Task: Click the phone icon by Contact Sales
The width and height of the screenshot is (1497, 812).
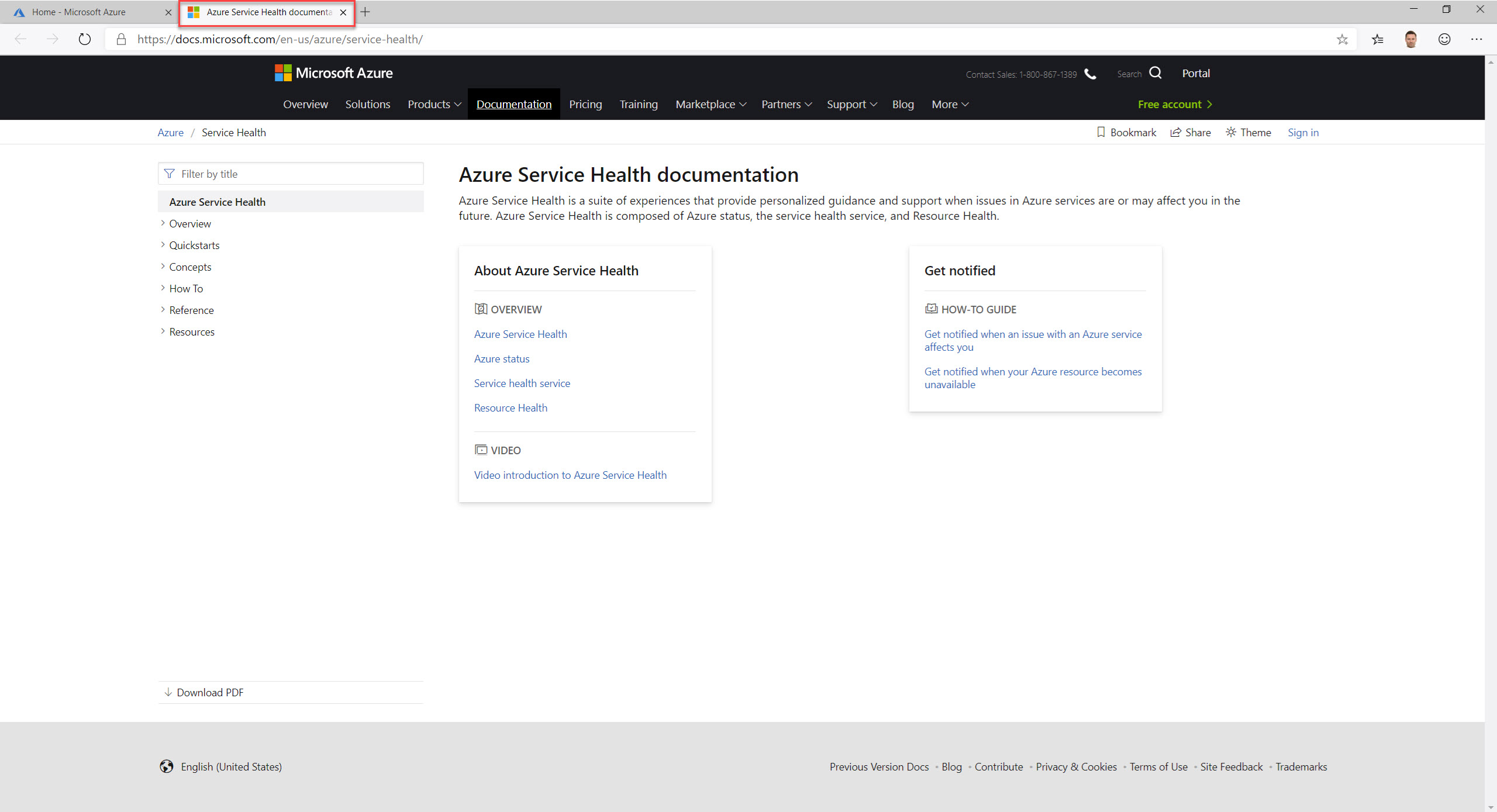Action: tap(1091, 74)
